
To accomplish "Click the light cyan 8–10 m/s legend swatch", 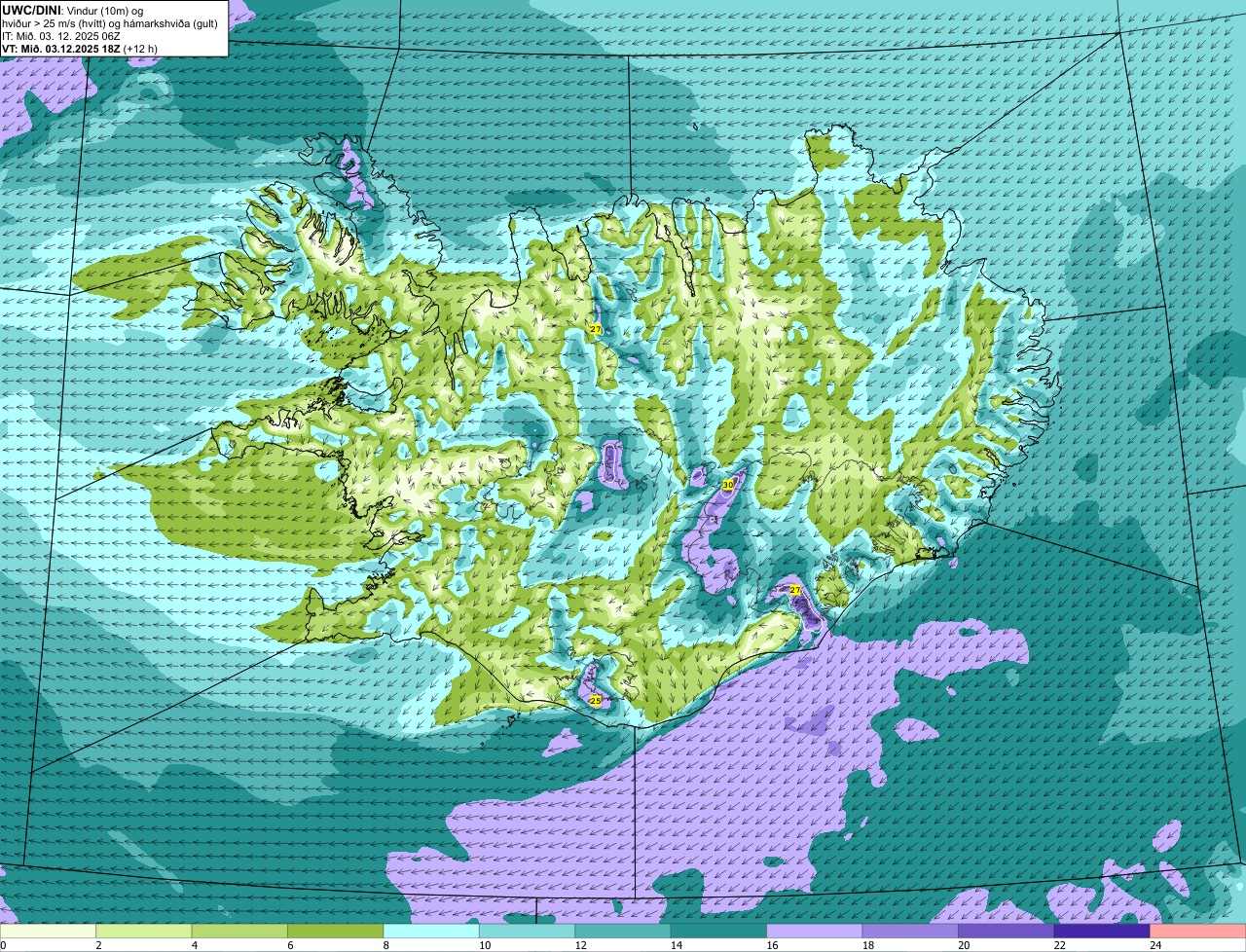I will coord(431,932).
